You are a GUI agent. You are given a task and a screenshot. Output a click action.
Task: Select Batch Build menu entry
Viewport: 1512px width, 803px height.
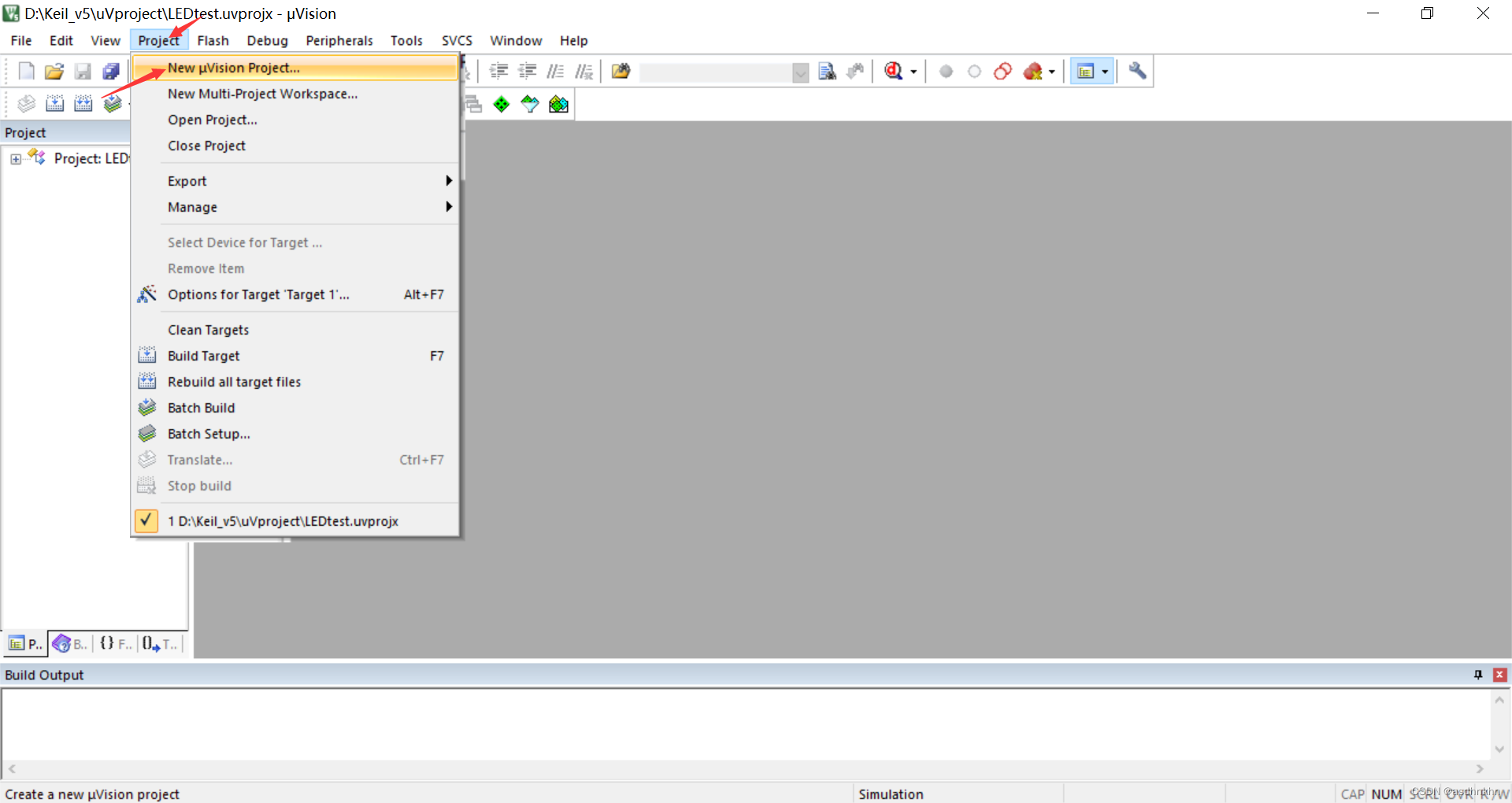click(295, 408)
